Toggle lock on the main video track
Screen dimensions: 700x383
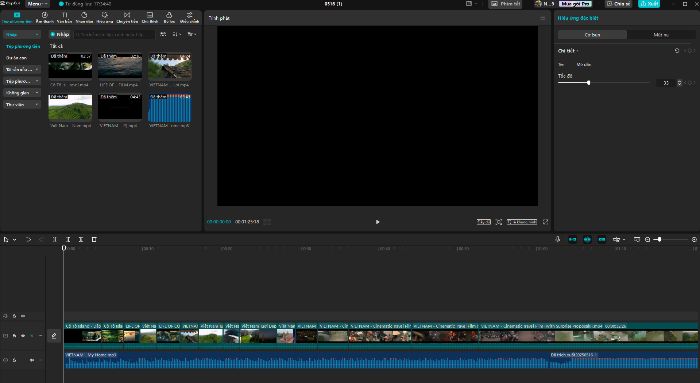(x=14, y=336)
